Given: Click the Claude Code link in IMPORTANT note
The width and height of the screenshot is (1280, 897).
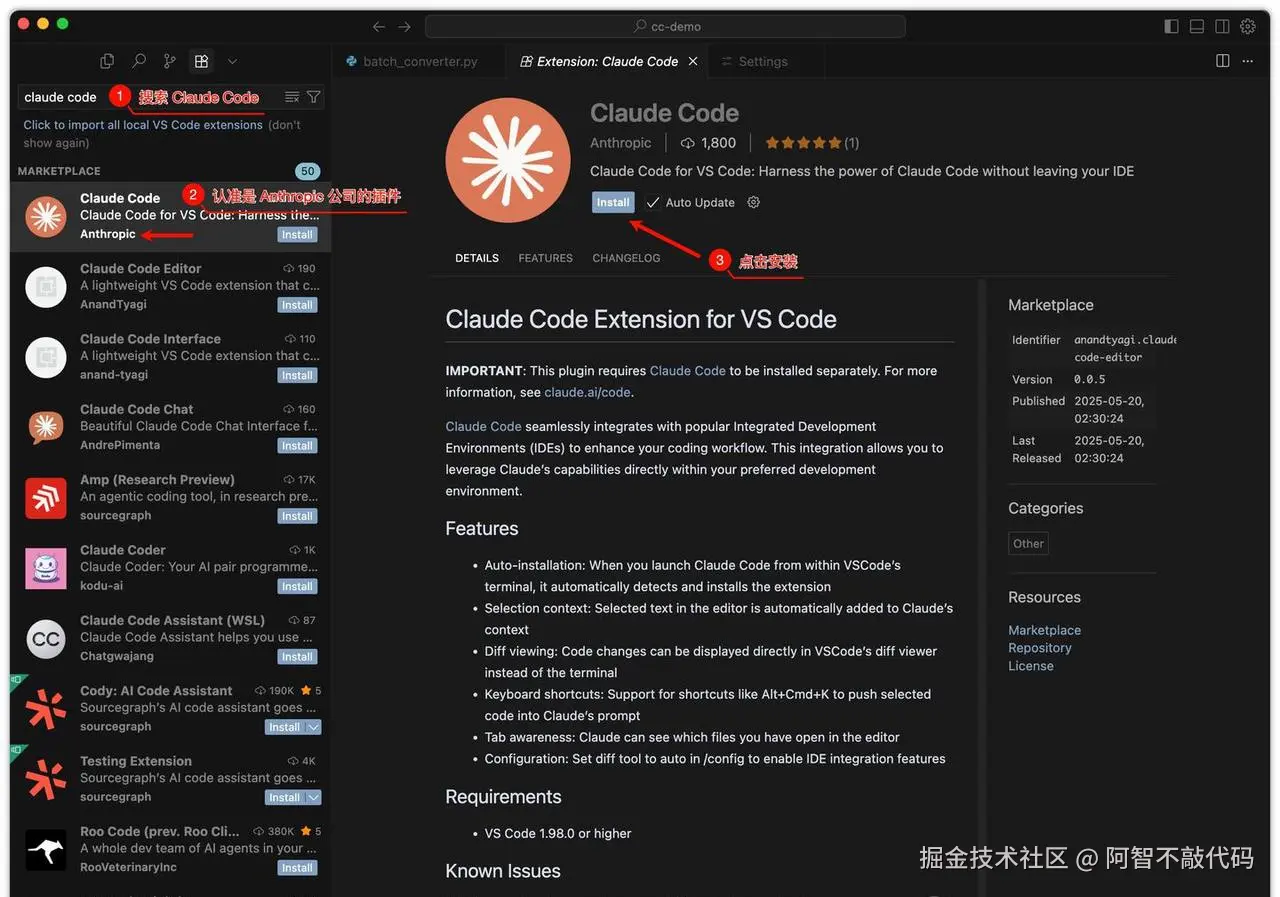Looking at the screenshot, I should (x=688, y=370).
